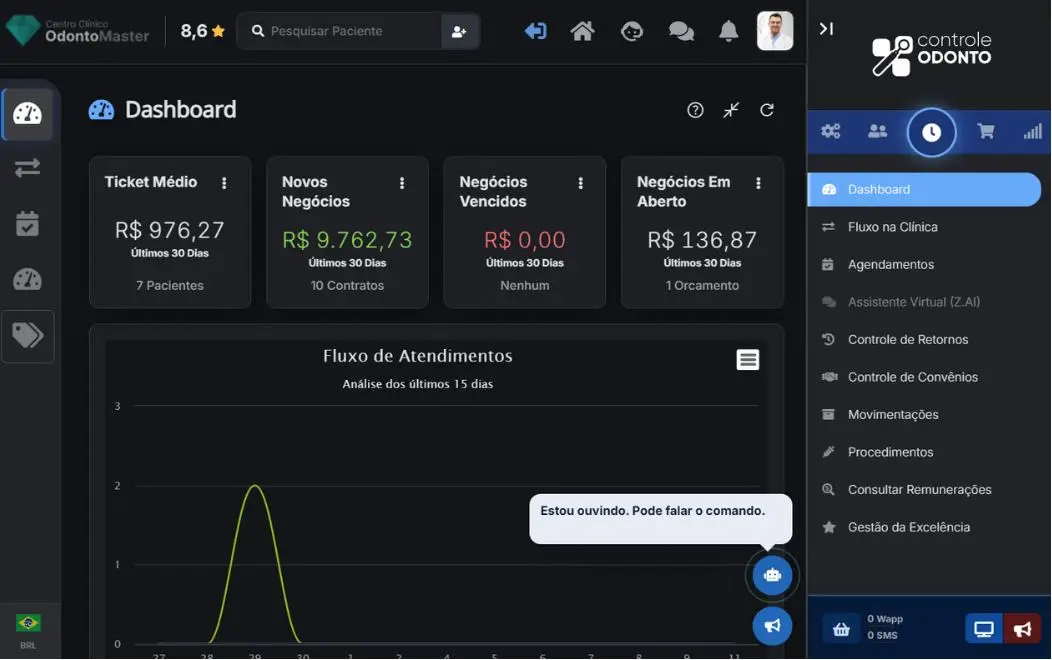The image size is (1052, 660).
Task: Click the R$ 976,27 ticket value
Action: (170, 231)
